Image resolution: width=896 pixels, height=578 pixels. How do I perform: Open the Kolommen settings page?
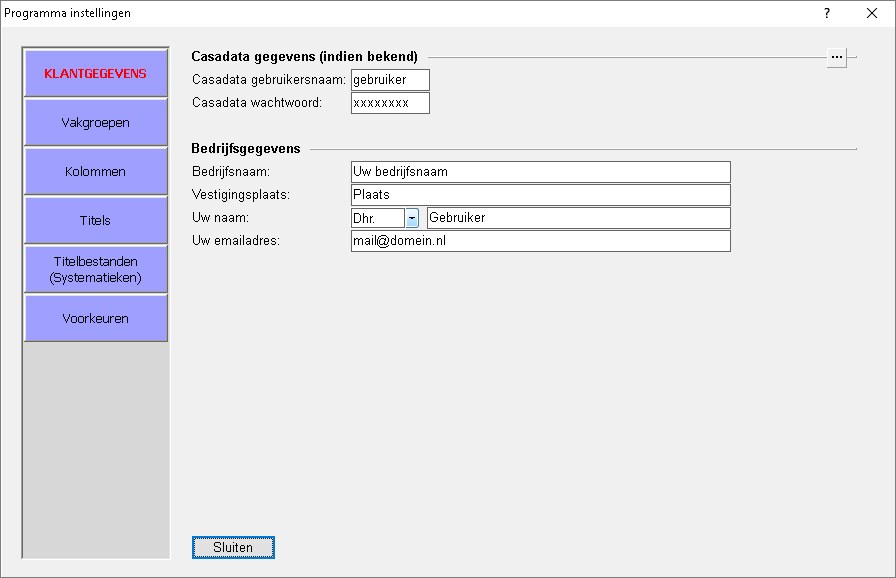[x=95, y=172]
